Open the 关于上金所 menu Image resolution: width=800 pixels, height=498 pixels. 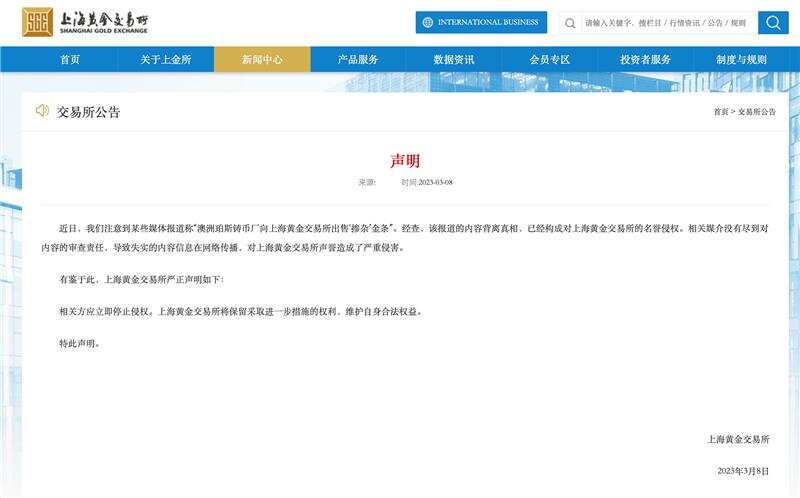[166, 59]
